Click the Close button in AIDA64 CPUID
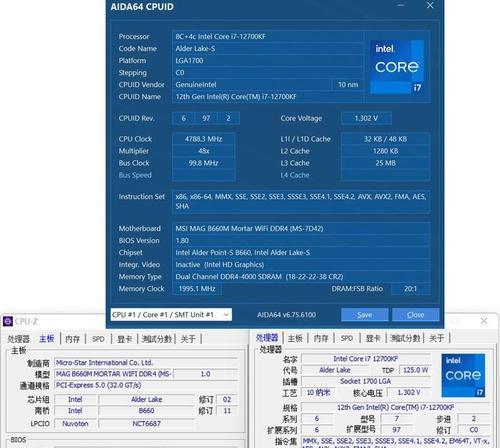The width and height of the screenshot is (500, 448). click(x=415, y=315)
